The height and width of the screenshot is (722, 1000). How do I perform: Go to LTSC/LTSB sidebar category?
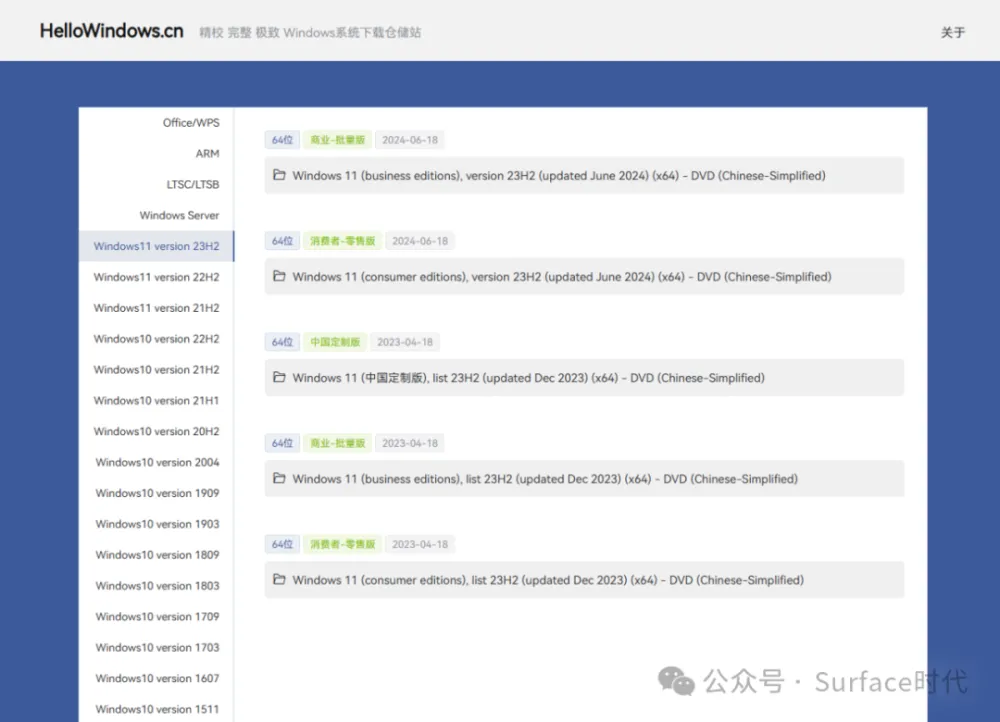193,185
